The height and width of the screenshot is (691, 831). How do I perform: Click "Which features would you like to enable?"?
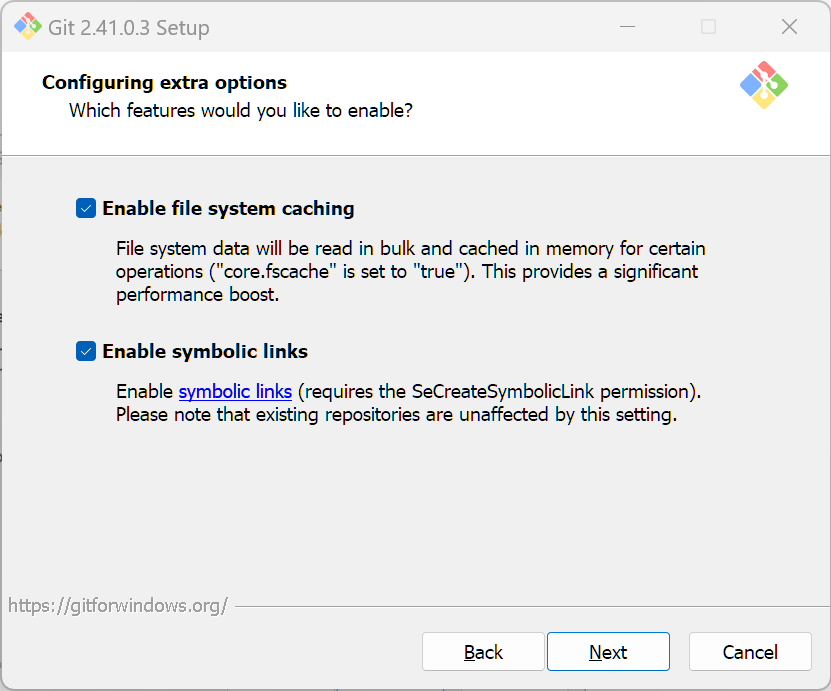(240, 110)
